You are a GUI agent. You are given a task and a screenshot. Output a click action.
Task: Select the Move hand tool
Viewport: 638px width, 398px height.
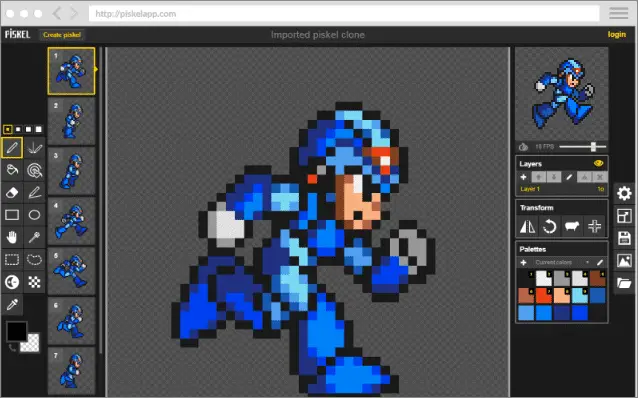point(12,237)
